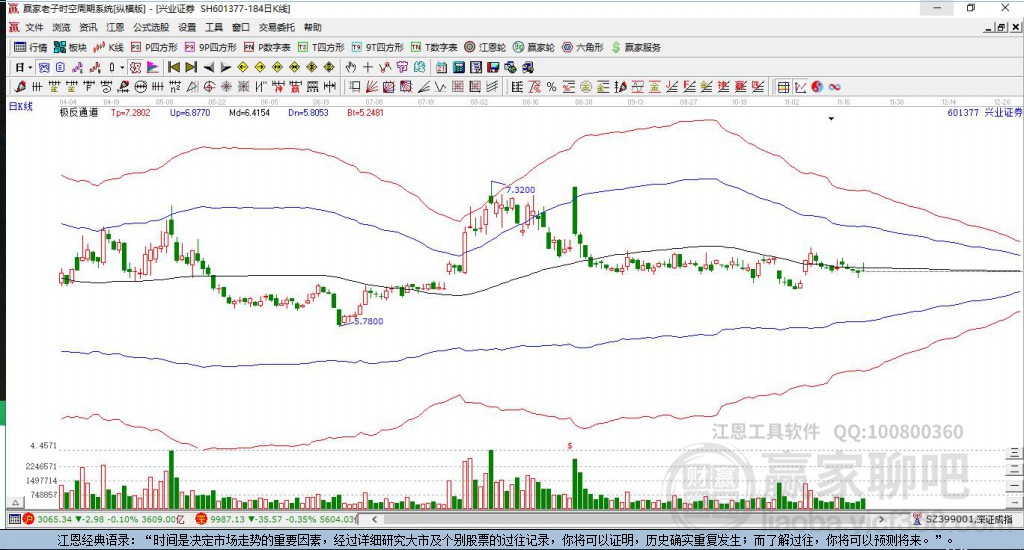Click the 601377 兴业证券 stock label
Screen dimensions: 1024x550
pyautogui.click(x=984, y=112)
